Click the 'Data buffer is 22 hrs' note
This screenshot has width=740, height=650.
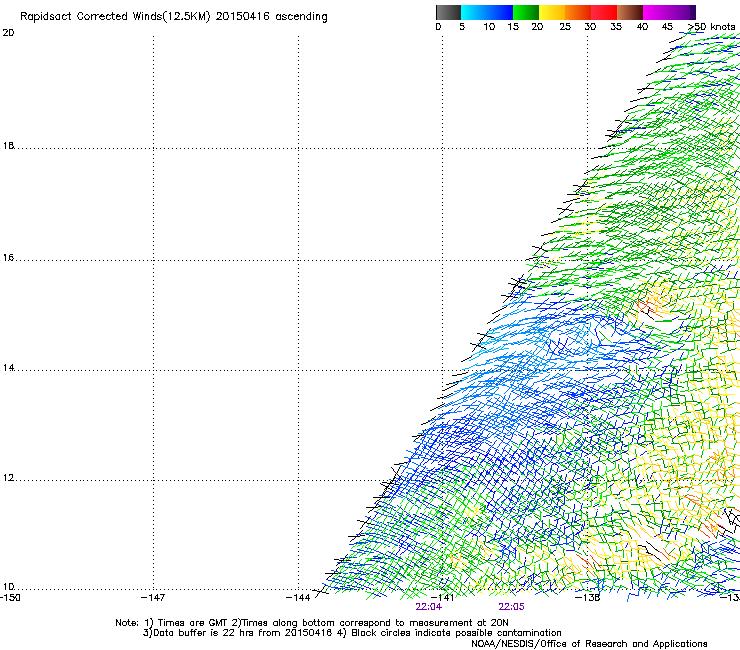tap(352, 633)
